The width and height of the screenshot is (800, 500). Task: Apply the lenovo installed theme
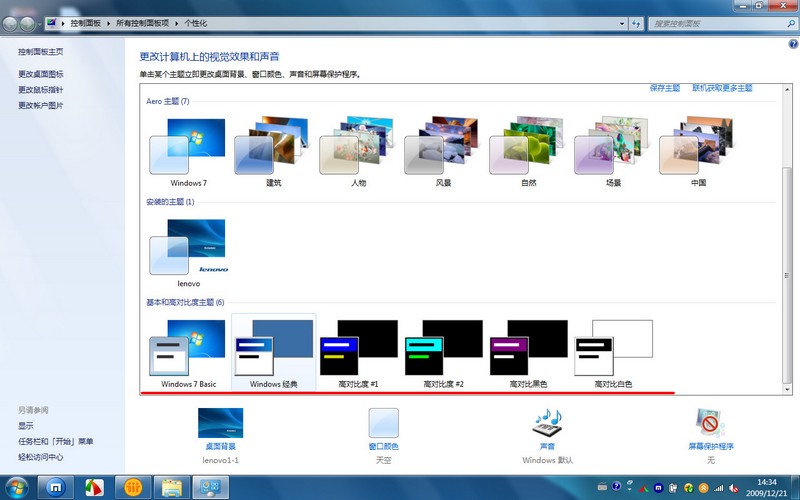tap(188, 253)
